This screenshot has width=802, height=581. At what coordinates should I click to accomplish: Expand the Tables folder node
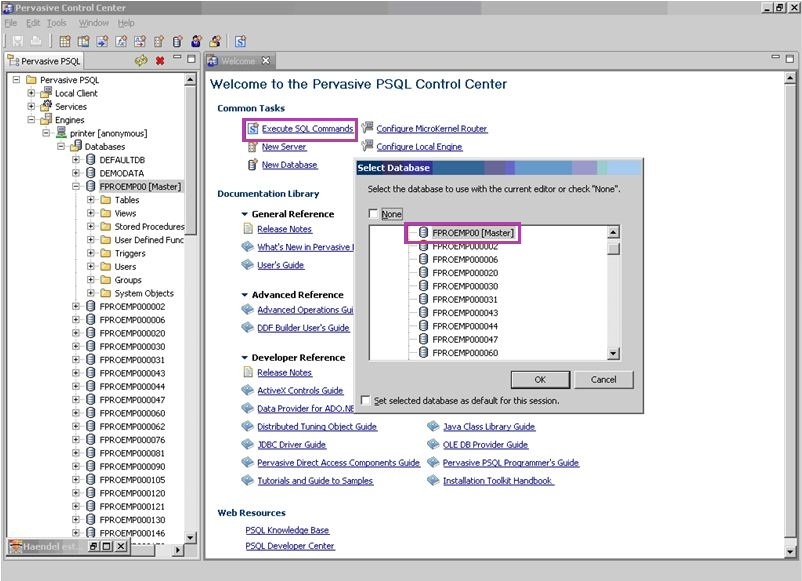(91, 199)
